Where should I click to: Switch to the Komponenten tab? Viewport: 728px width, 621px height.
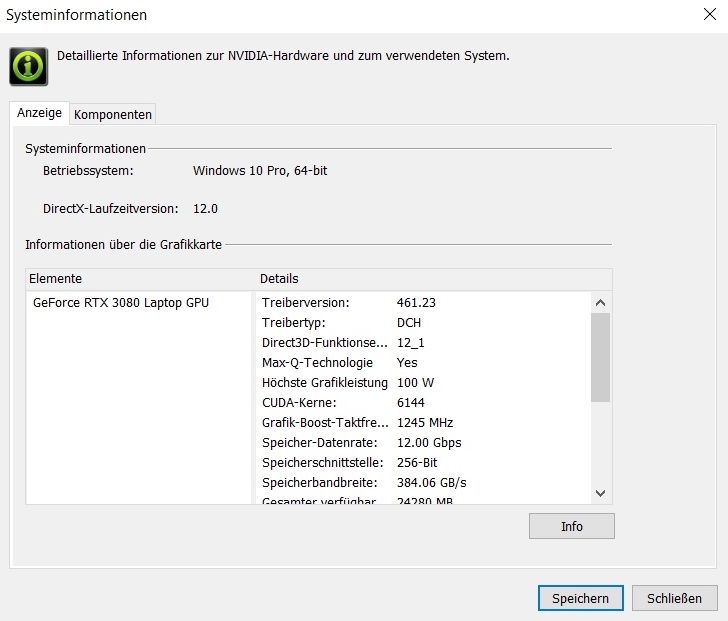pos(113,114)
